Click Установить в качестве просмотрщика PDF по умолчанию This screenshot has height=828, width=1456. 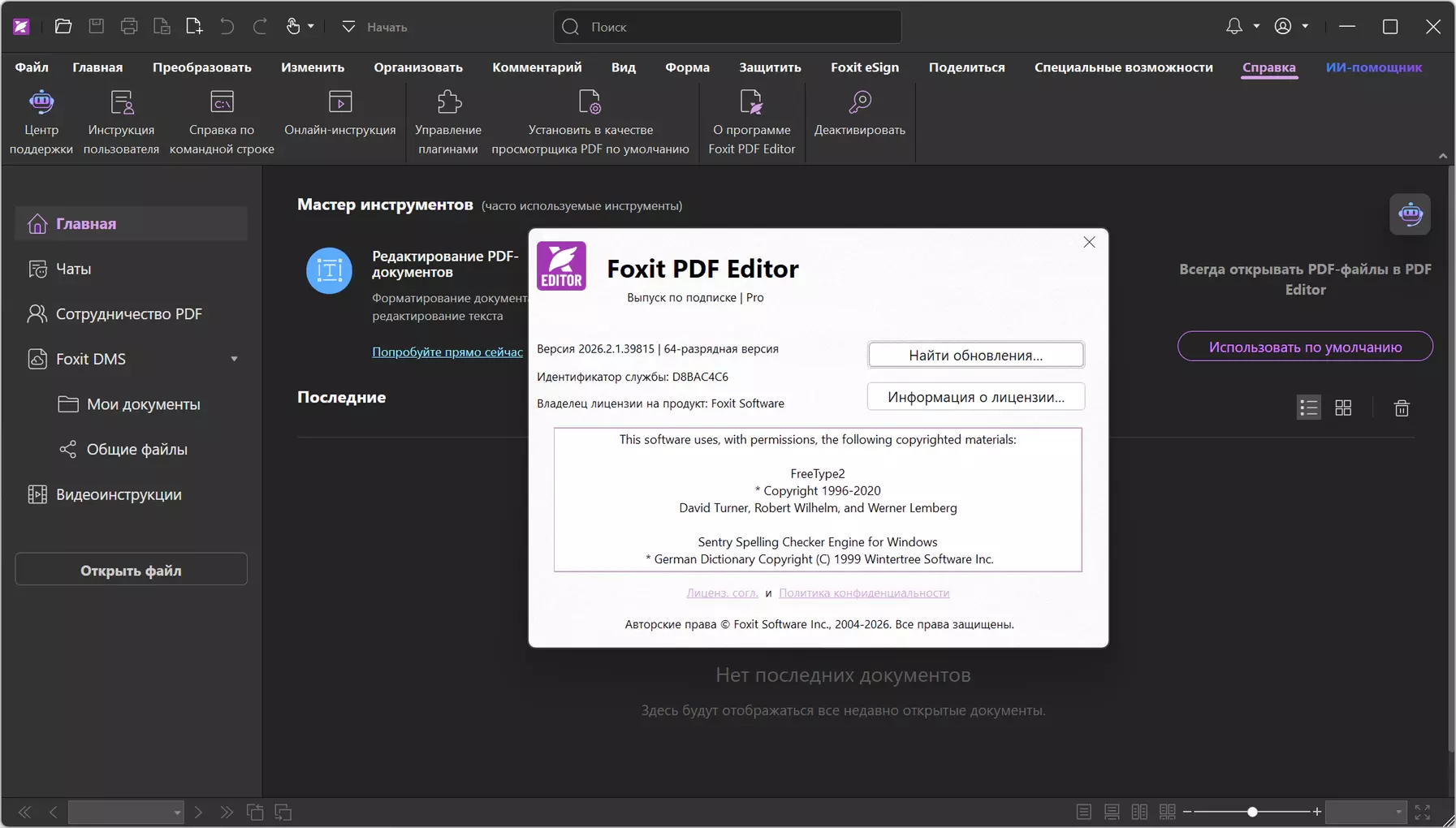tap(590, 122)
